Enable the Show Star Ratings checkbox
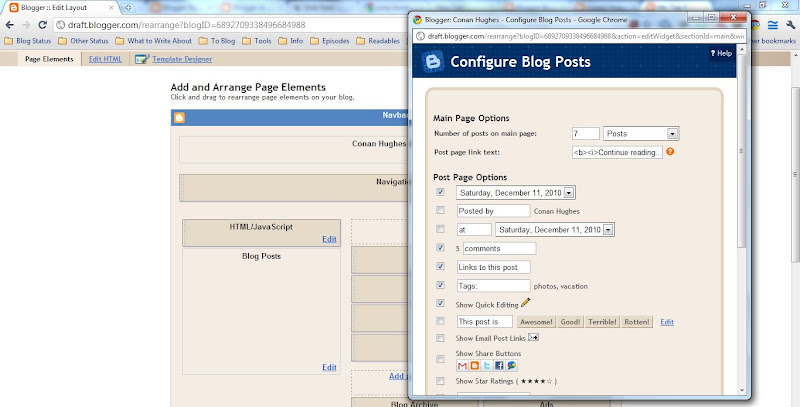The image size is (800, 407). coord(440,381)
